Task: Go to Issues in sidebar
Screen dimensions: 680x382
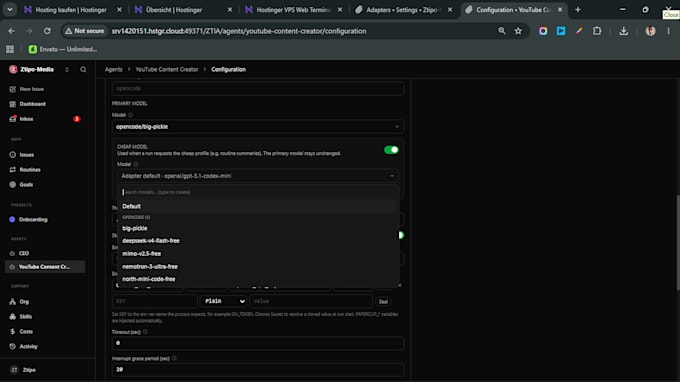Action: pos(26,155)
